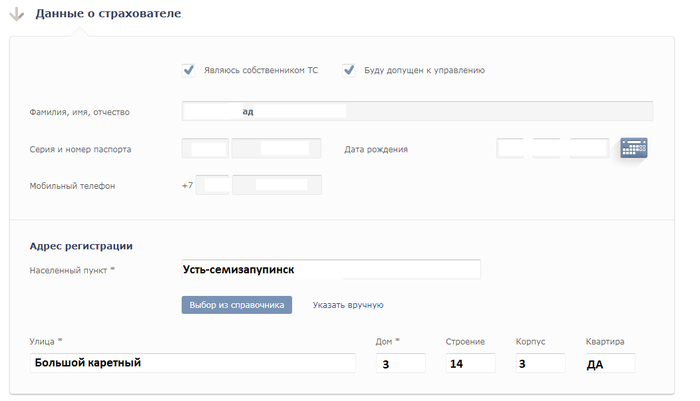Collapse the "Данные о страхователе" section arrow
This screenshot has width=700, height=401.
click(18, 15)
